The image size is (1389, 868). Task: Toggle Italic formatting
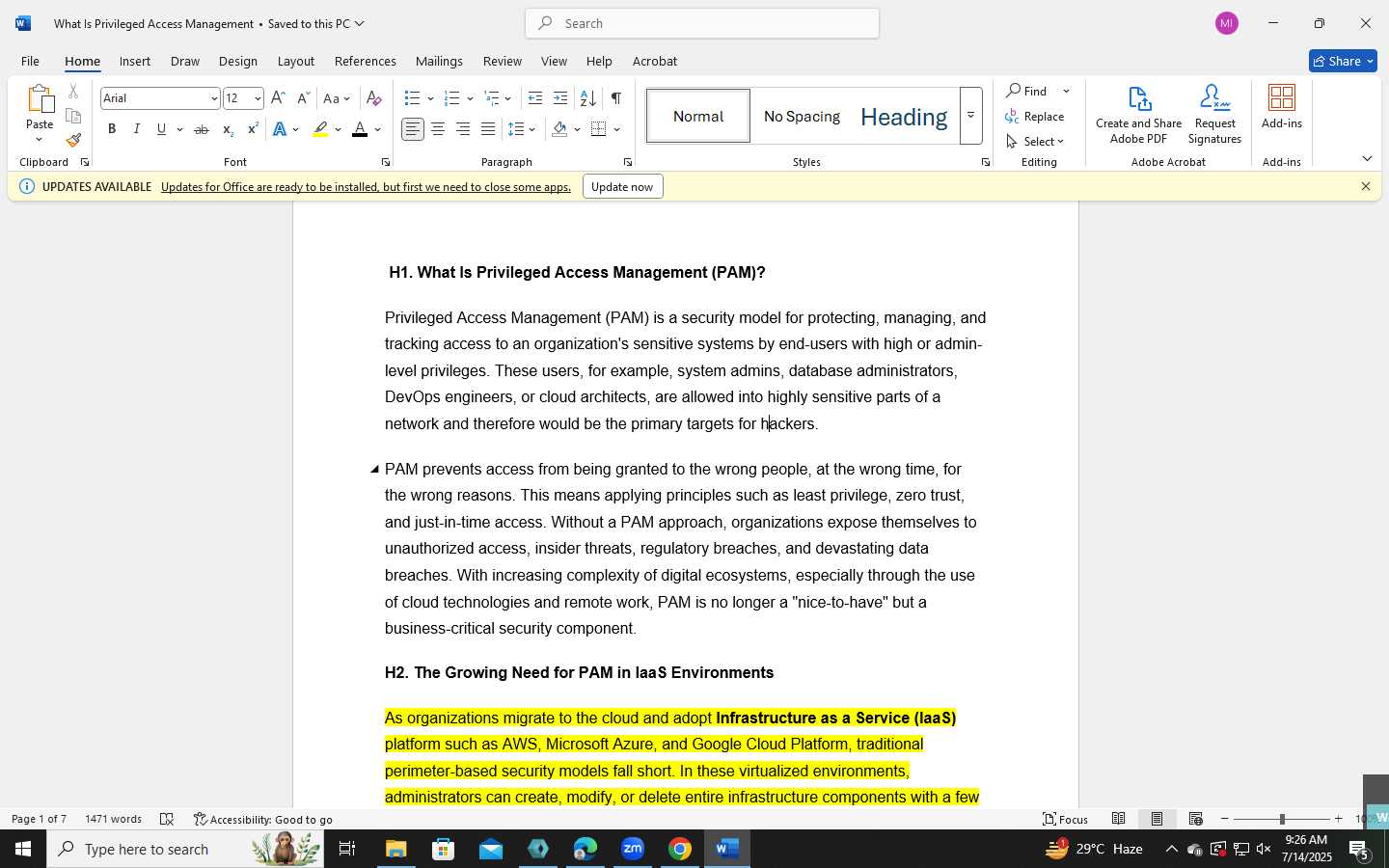point(137,129)
